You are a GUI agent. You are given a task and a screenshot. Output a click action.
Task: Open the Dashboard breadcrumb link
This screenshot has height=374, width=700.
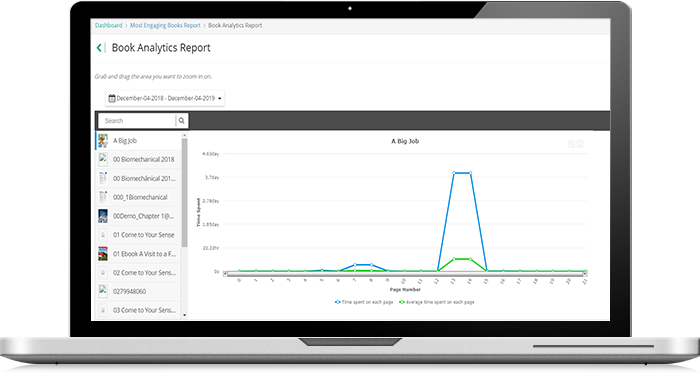(x=108, y=25)
